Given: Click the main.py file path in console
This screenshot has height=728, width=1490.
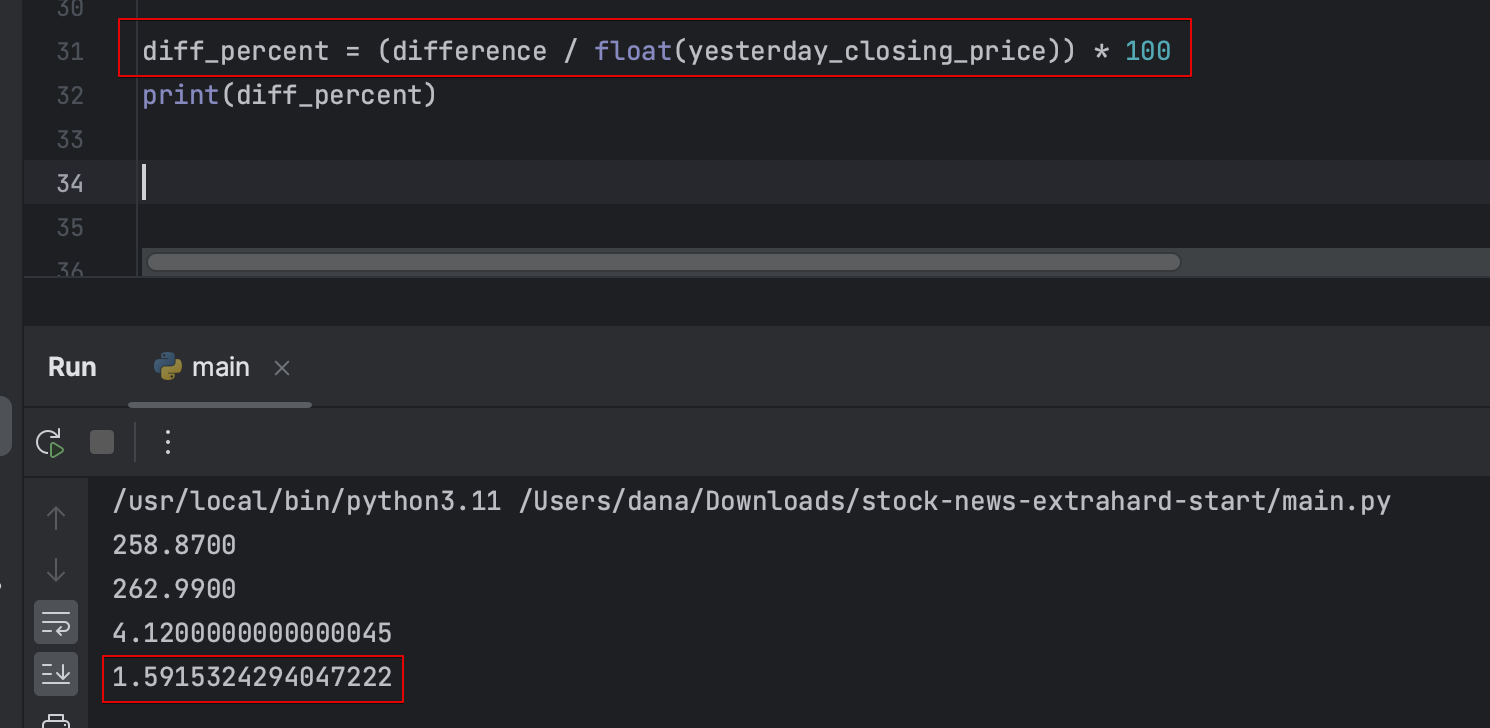Looking at the screenshot, I should tap(955, 501).
